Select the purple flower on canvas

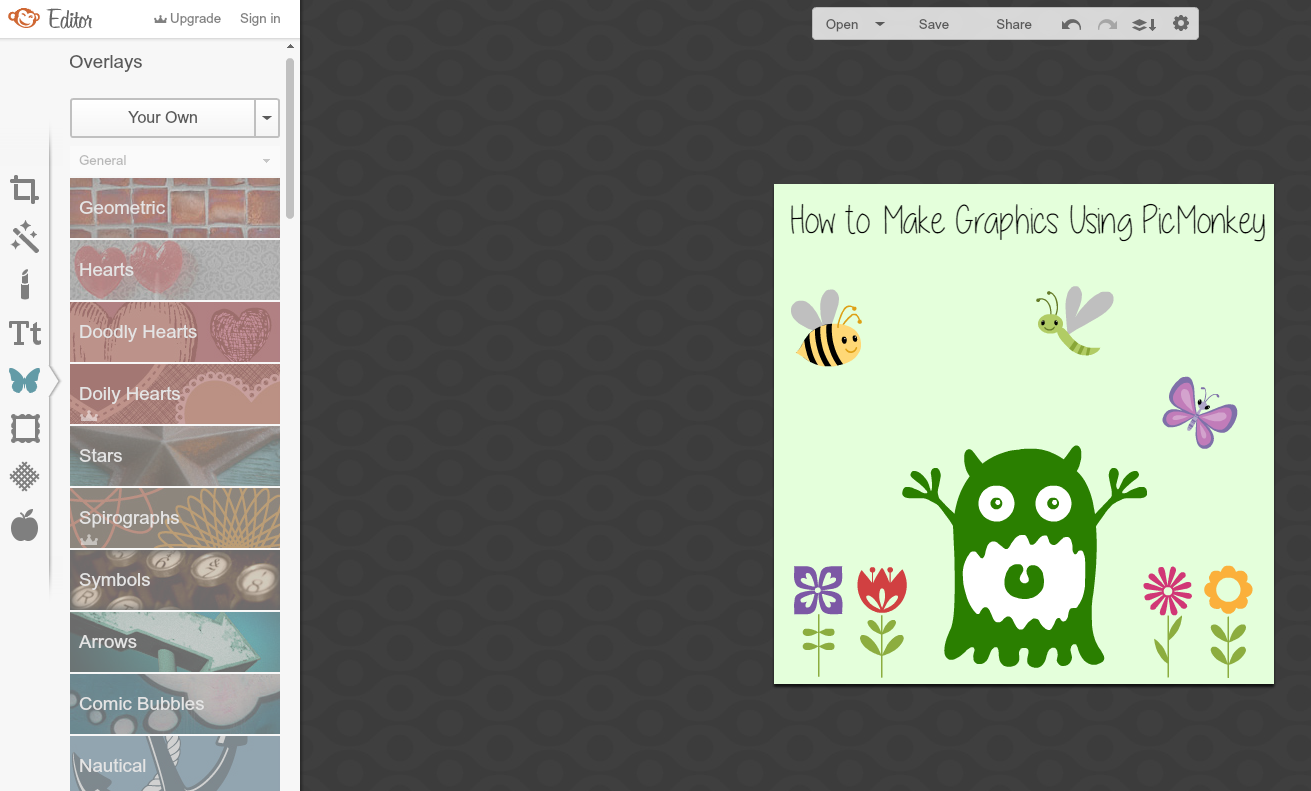[x=818, y=621]
